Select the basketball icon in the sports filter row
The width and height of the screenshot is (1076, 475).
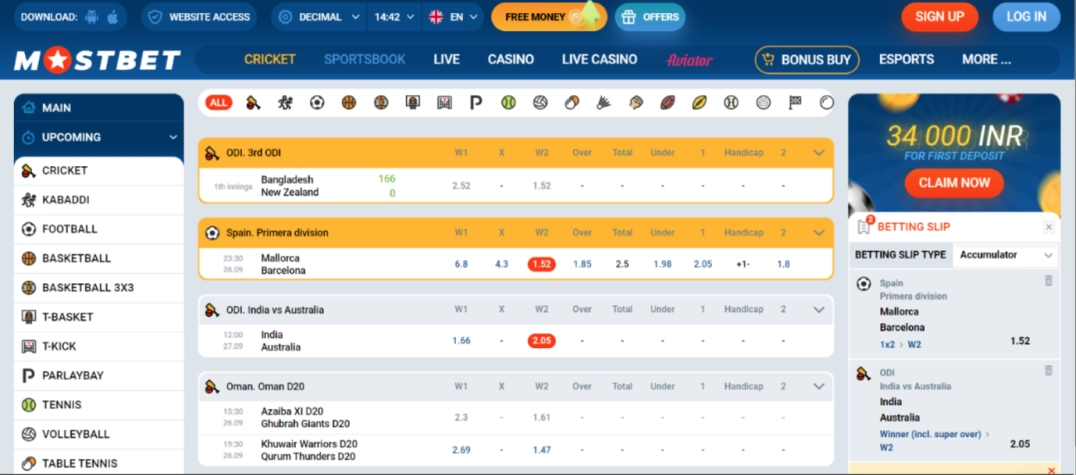click(x=349, y=103)
